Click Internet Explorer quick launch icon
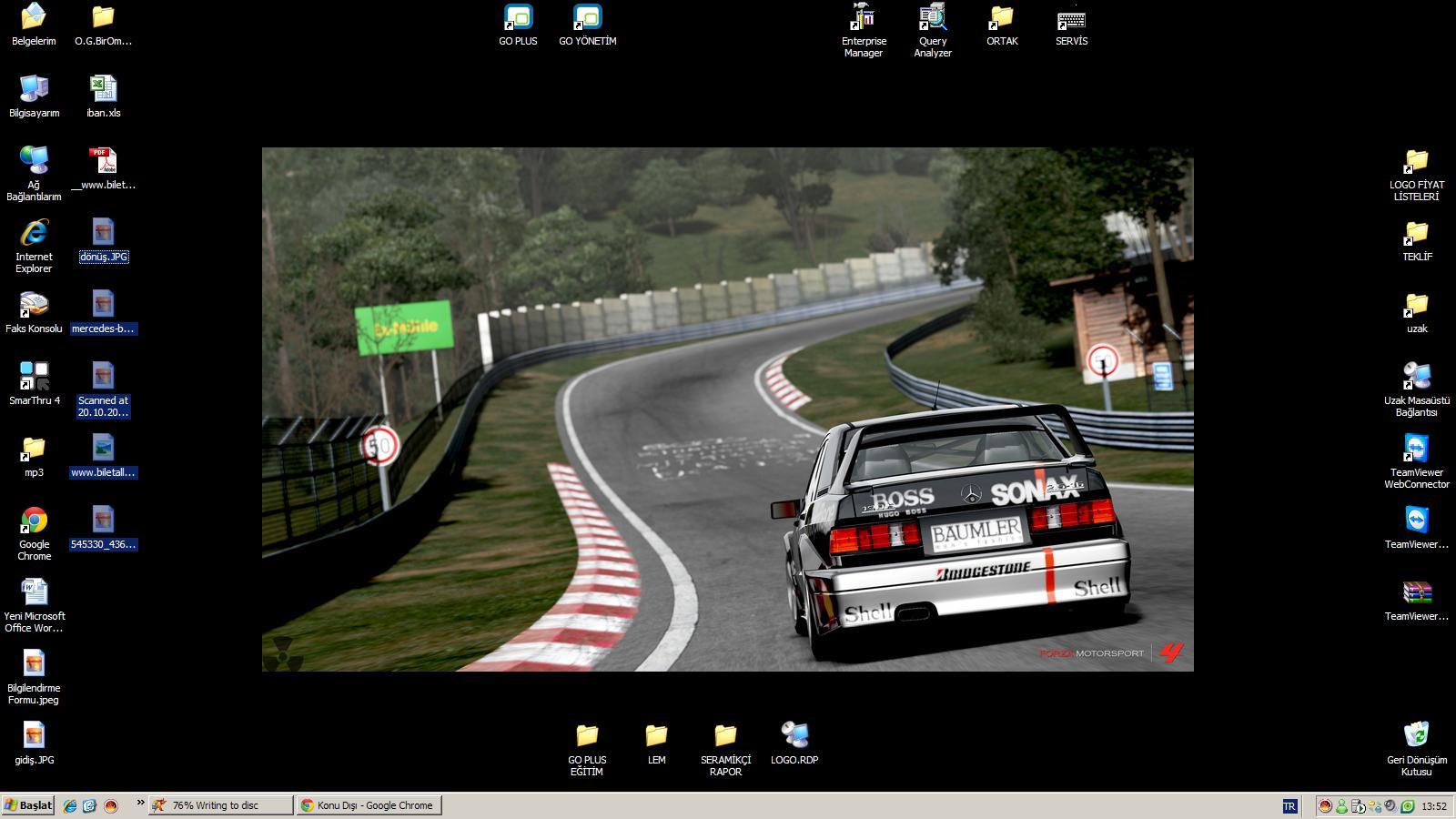 click(70, 805)
